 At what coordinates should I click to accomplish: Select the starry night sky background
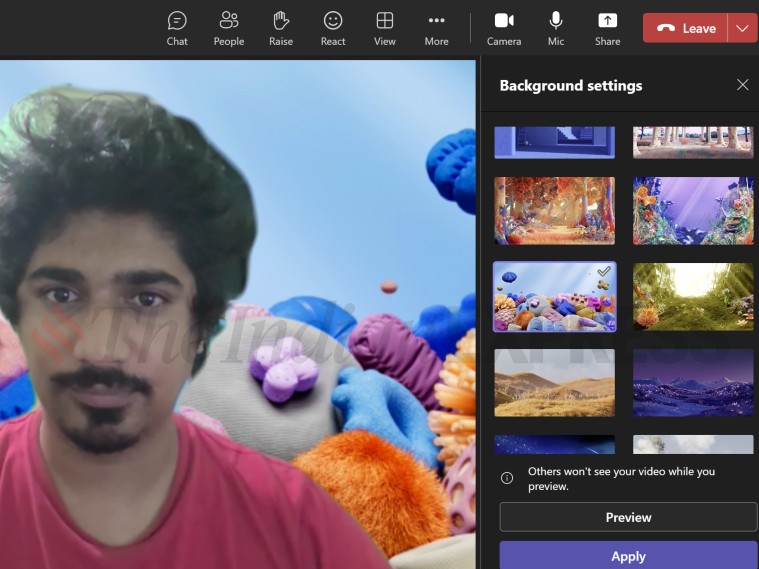pos(554,444)
